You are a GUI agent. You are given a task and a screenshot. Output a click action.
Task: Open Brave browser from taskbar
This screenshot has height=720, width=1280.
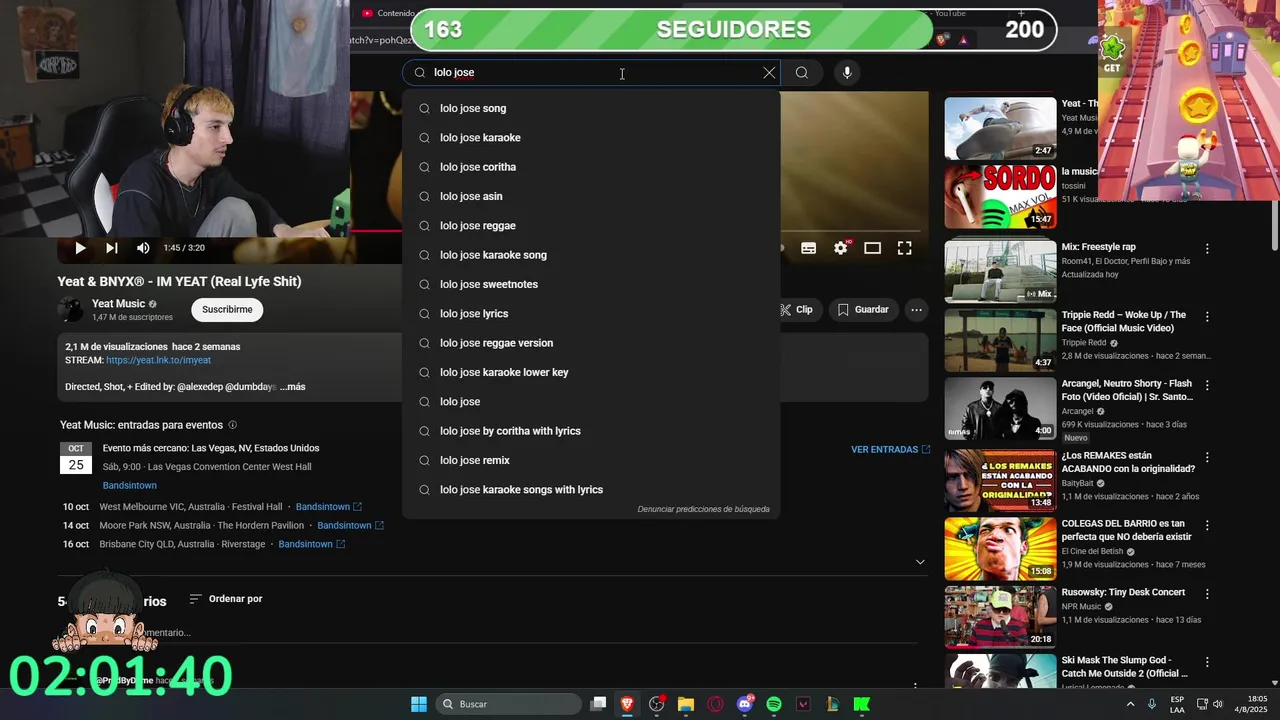click(x=627, y=704)
